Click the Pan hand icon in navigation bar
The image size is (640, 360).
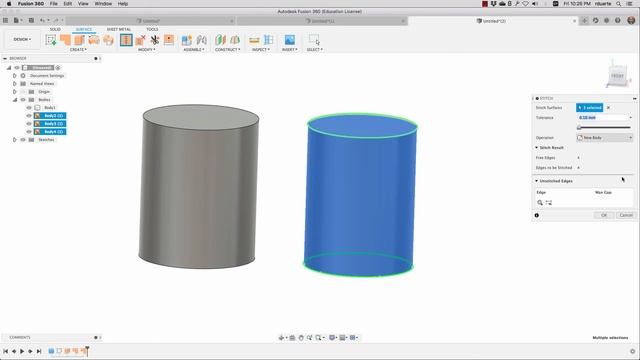pyautogui.click(x=301, y=338)
